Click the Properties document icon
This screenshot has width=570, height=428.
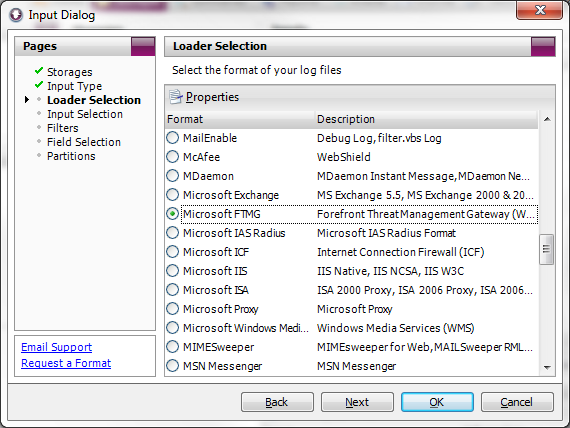(x=176, y=97)
